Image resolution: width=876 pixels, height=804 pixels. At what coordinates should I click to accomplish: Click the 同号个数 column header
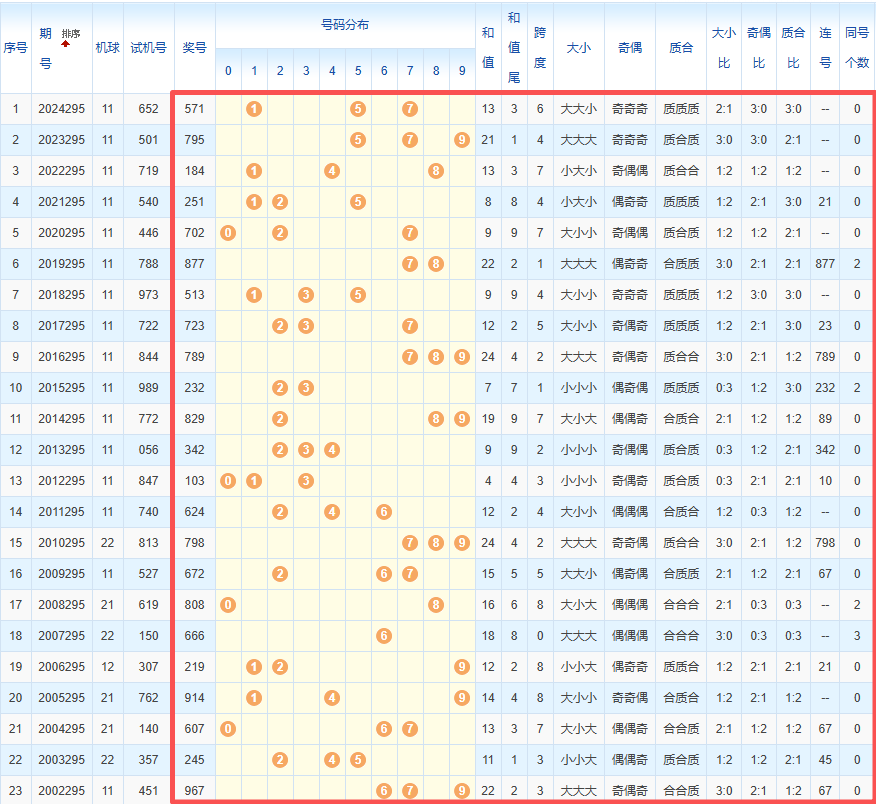coord(857,47)
